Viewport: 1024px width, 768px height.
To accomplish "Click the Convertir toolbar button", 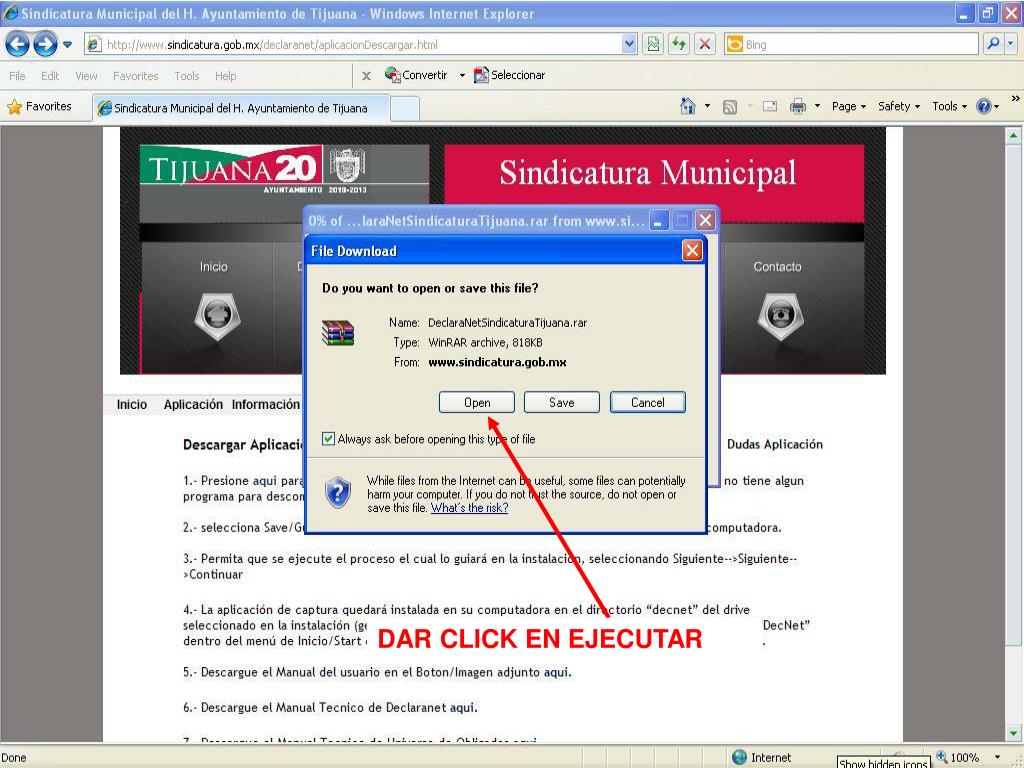I will click(417, 75).
